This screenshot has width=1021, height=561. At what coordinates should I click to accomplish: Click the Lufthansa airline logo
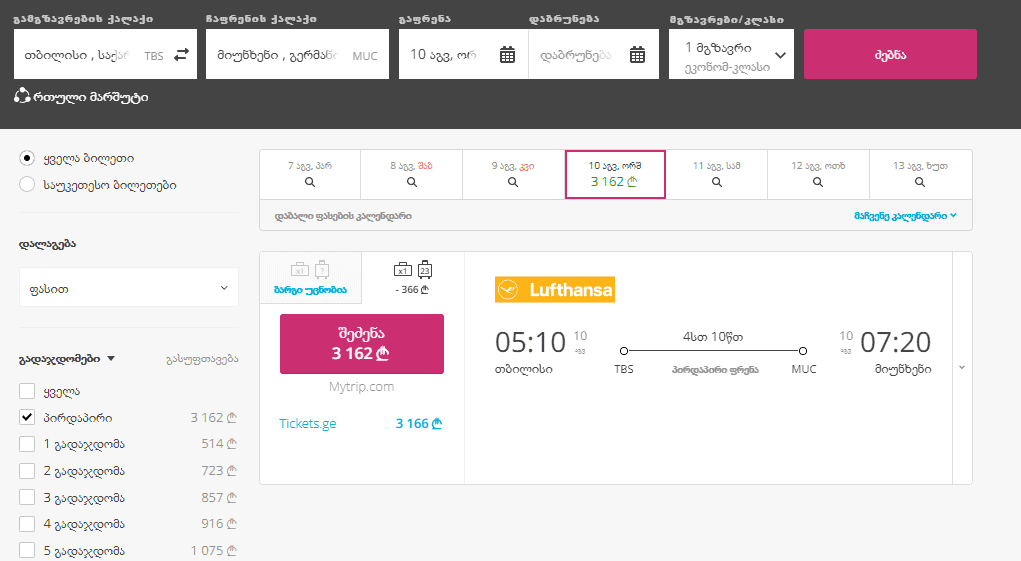(x=555, y=290)
